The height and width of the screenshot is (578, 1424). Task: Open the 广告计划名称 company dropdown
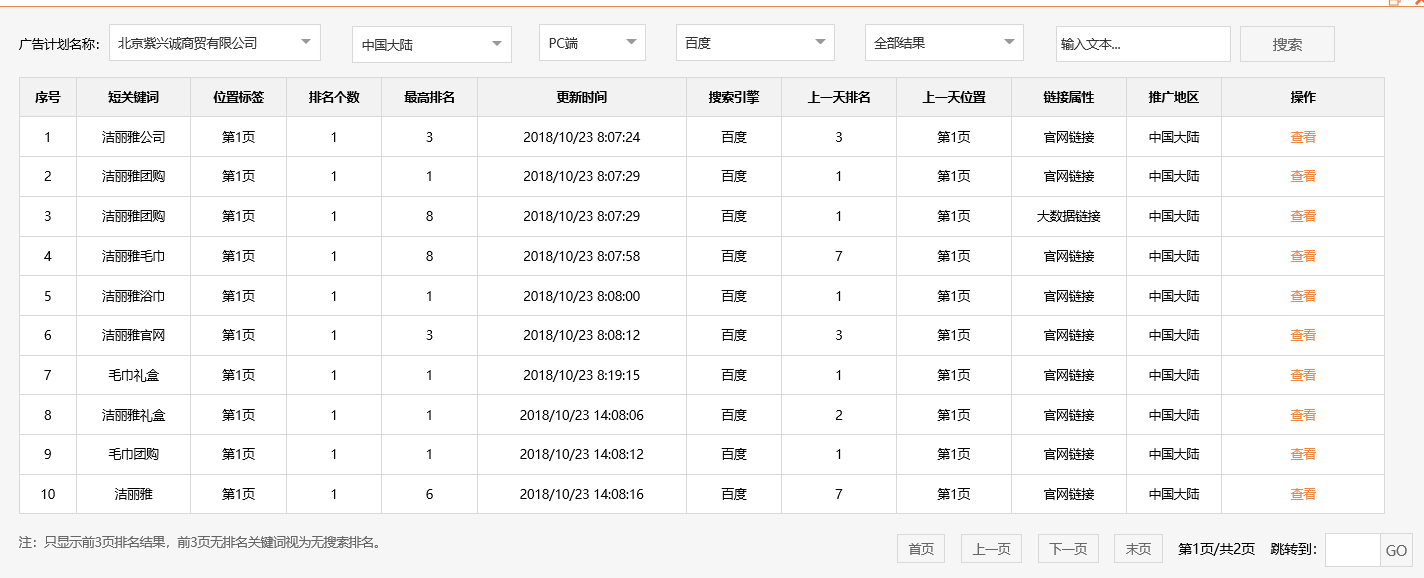215,42
